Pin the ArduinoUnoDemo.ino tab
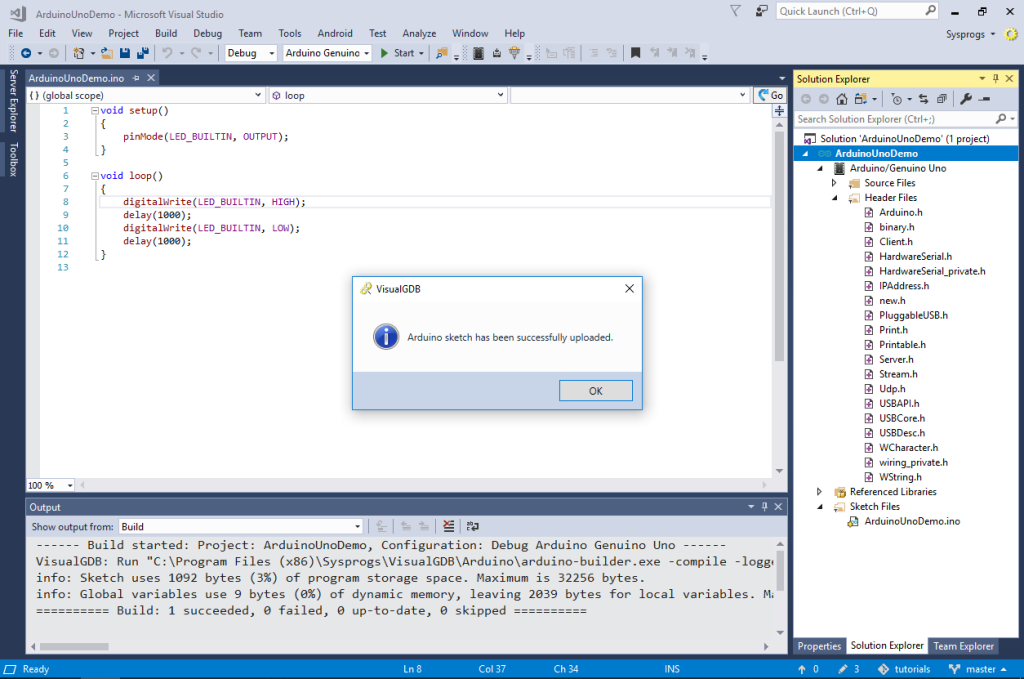This screenshot has height=679, width=1024. [136, 78]
